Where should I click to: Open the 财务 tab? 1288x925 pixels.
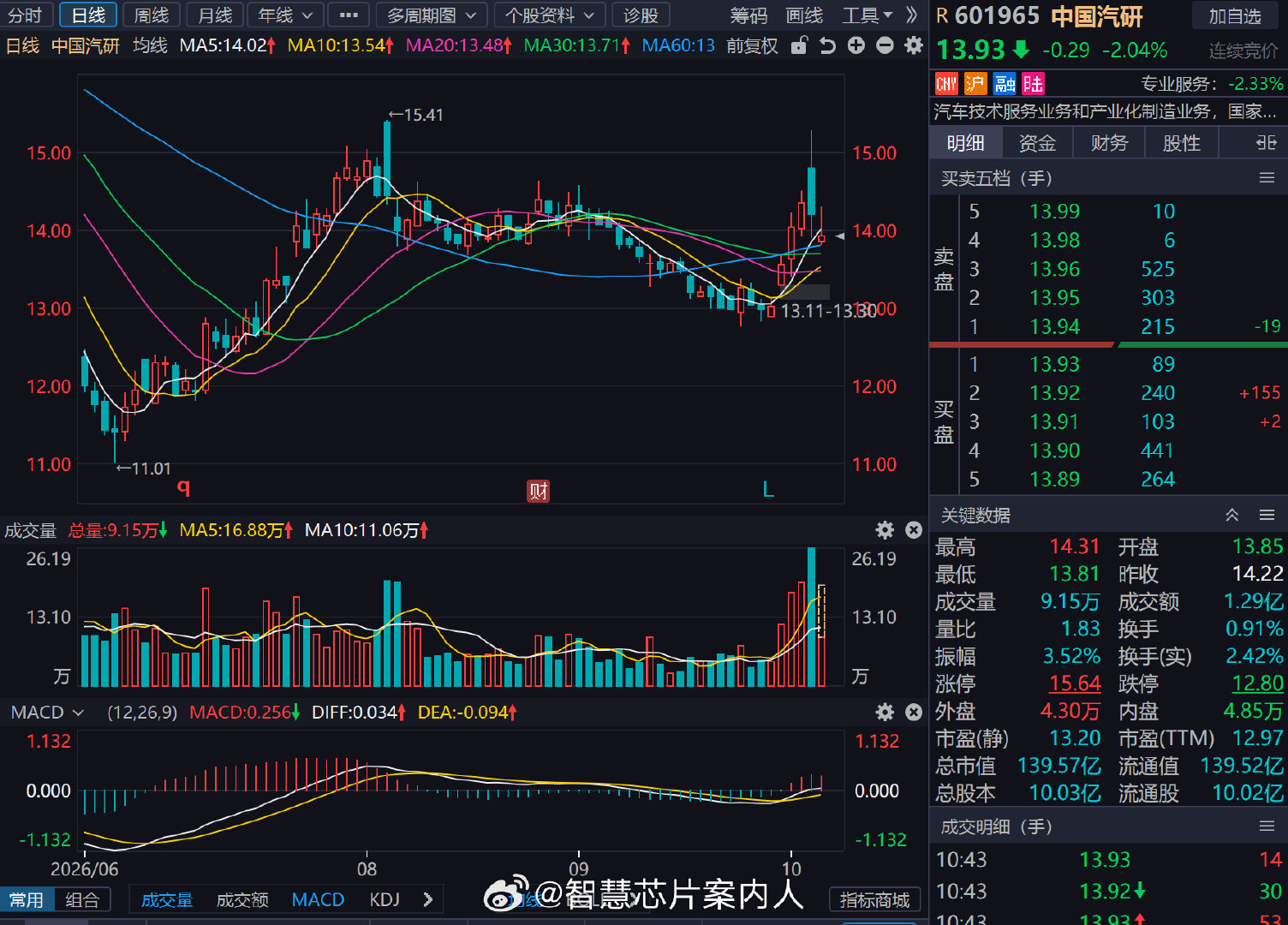tap(1109, 143)
